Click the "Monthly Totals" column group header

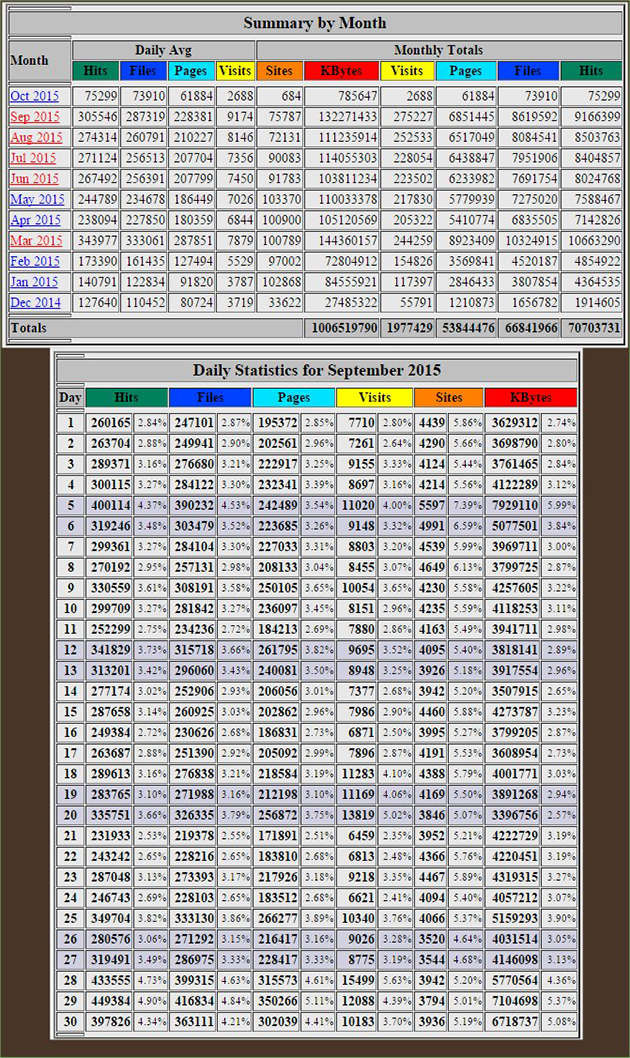pos(438,50)
